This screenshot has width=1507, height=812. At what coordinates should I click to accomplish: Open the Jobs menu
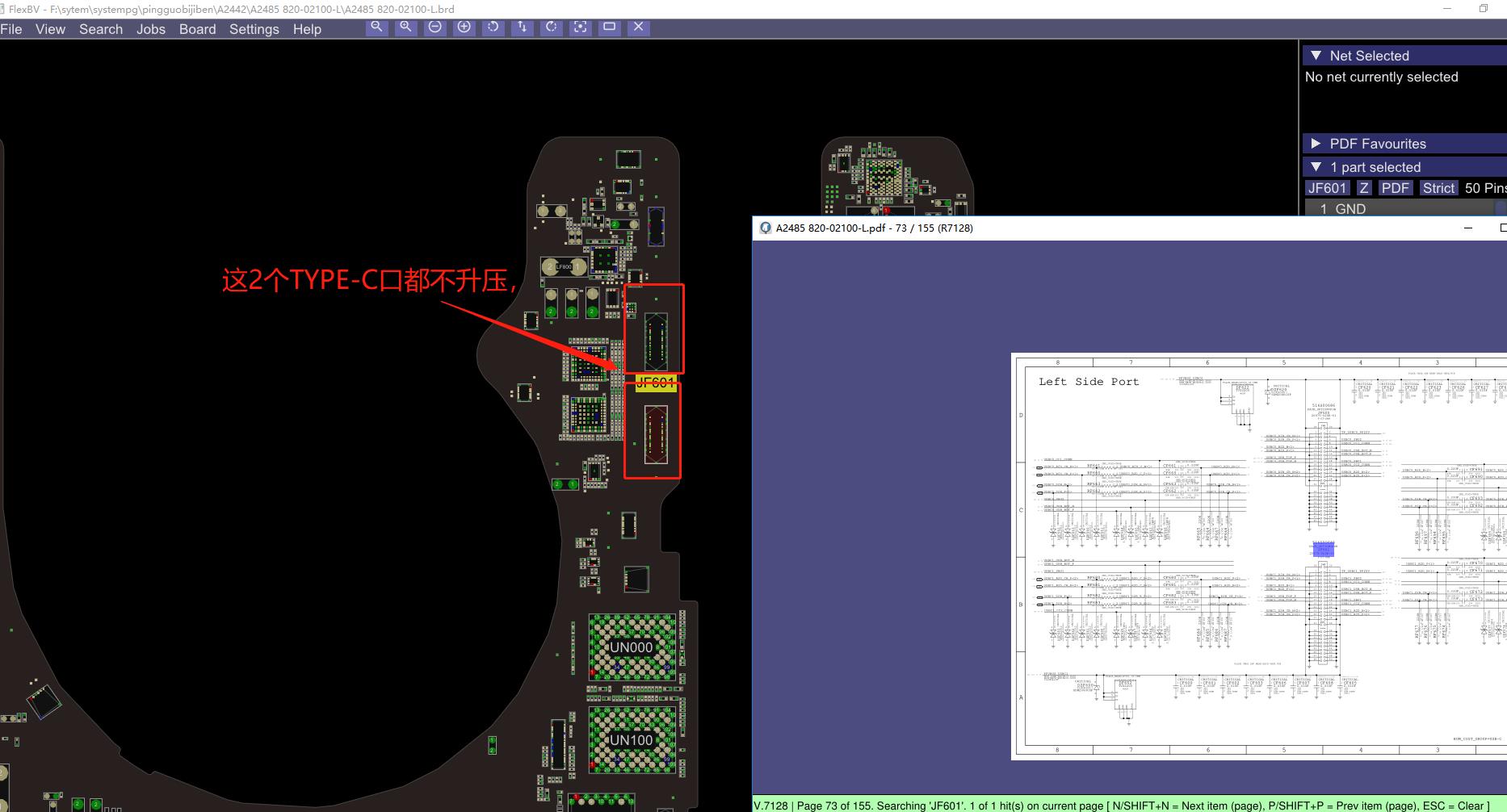pos(150,29)
